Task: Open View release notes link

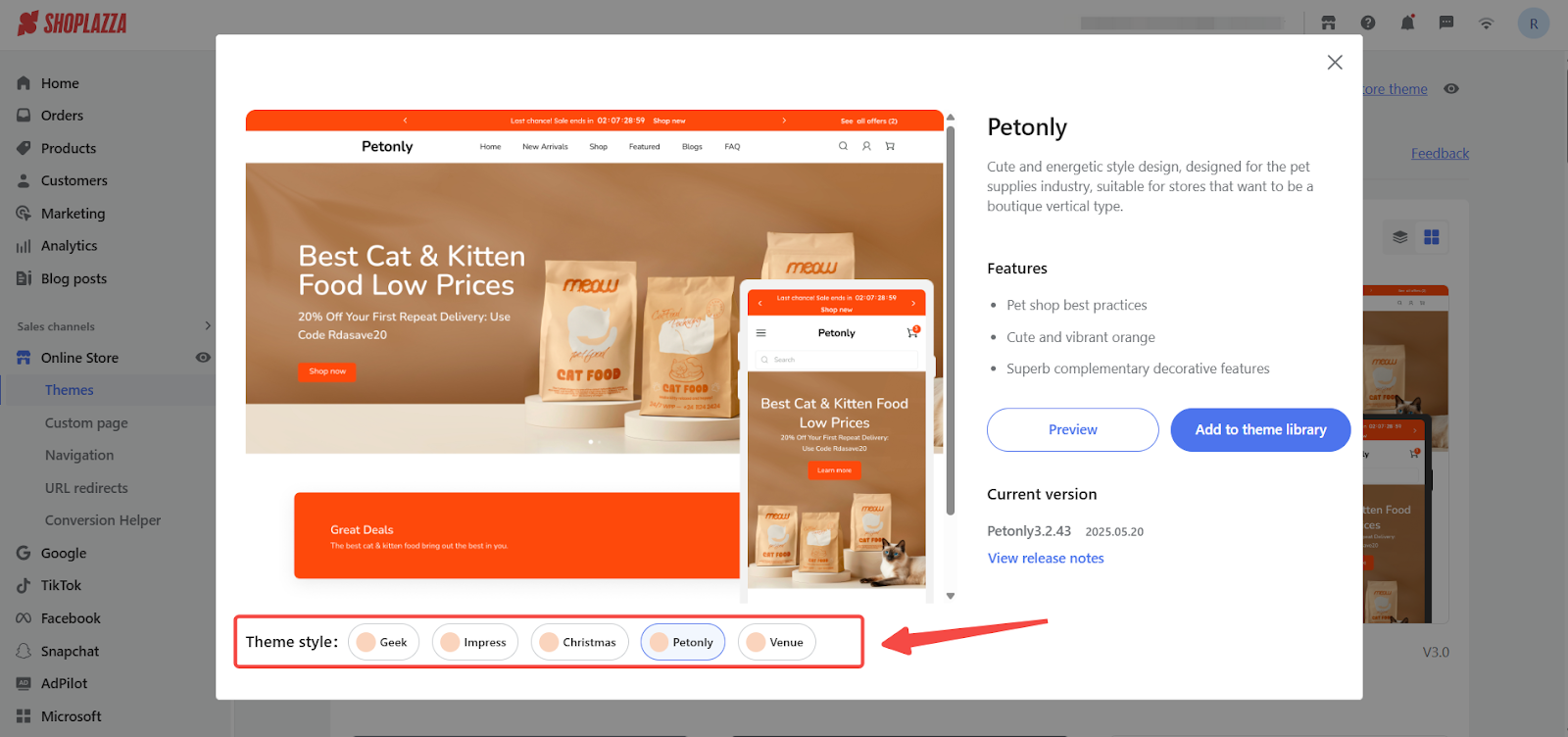Action: coord(1046,558)
